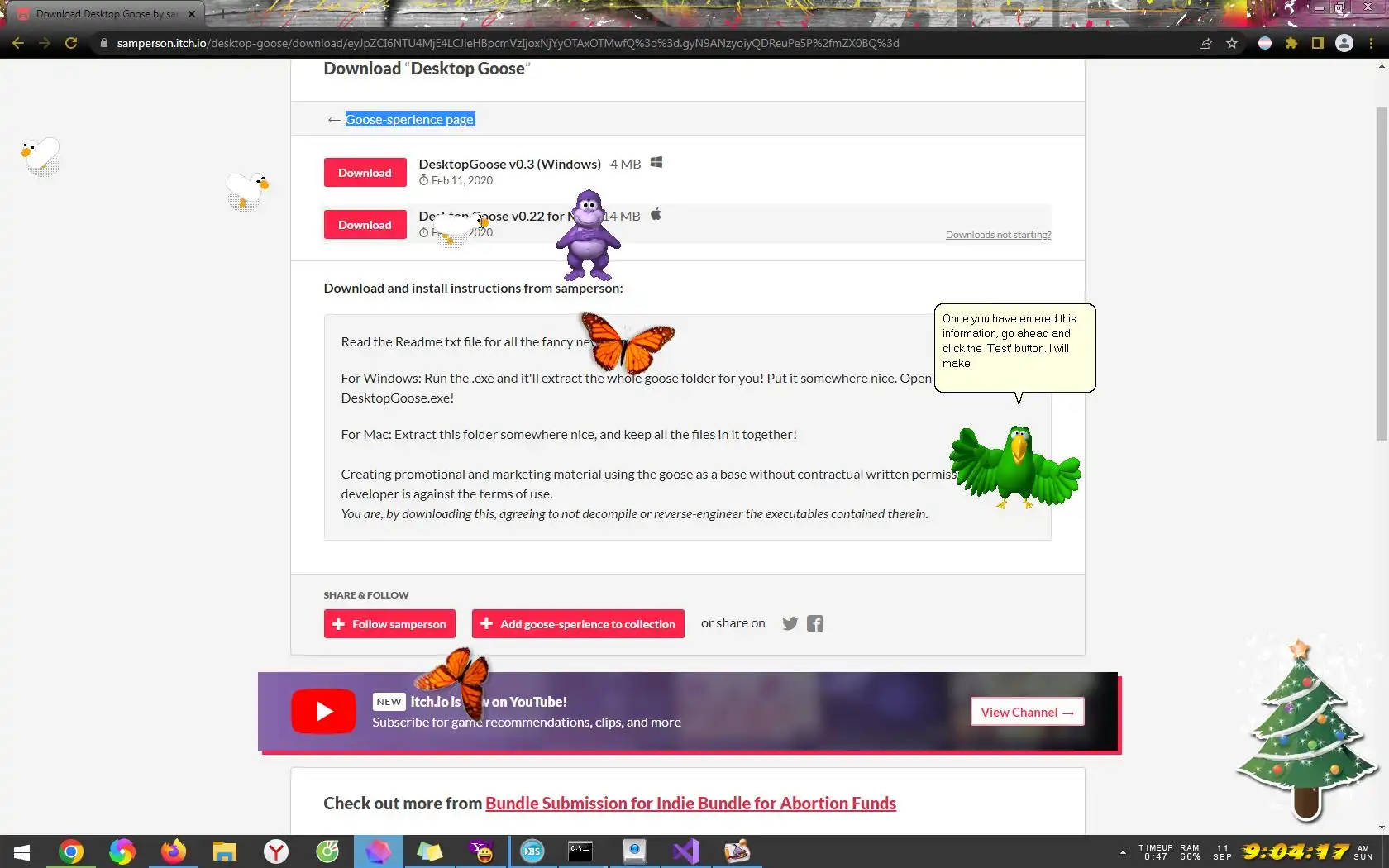
Task: Open the Chrome profile avatar
Action: [1344, 43]
